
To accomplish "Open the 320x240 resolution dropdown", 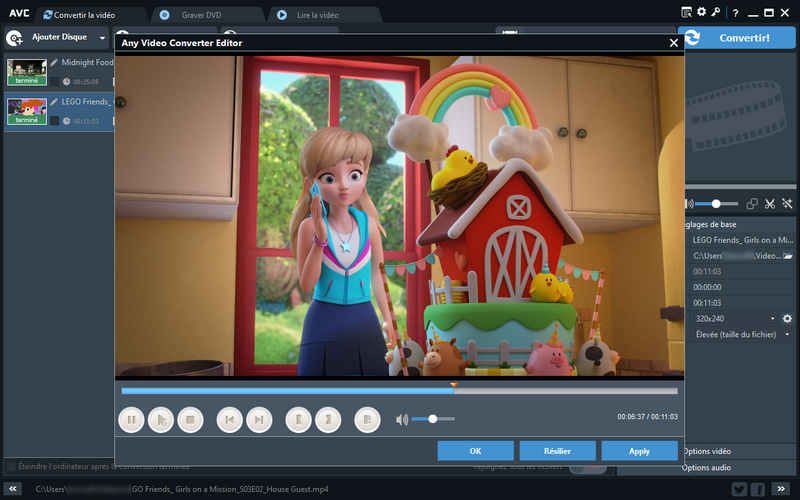I will point(772,318).
